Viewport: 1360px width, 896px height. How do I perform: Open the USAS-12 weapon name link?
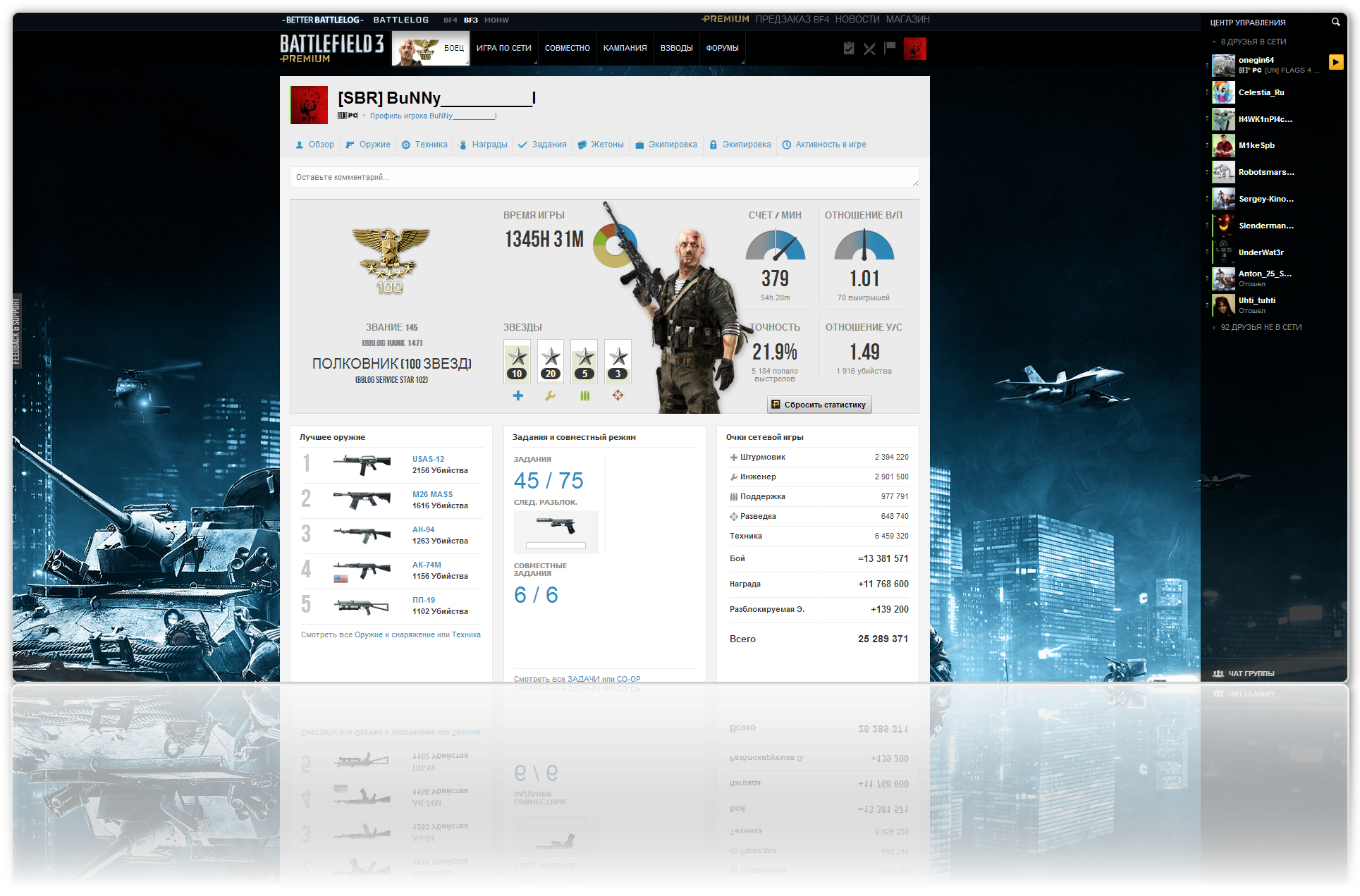[x=429, y=459]
